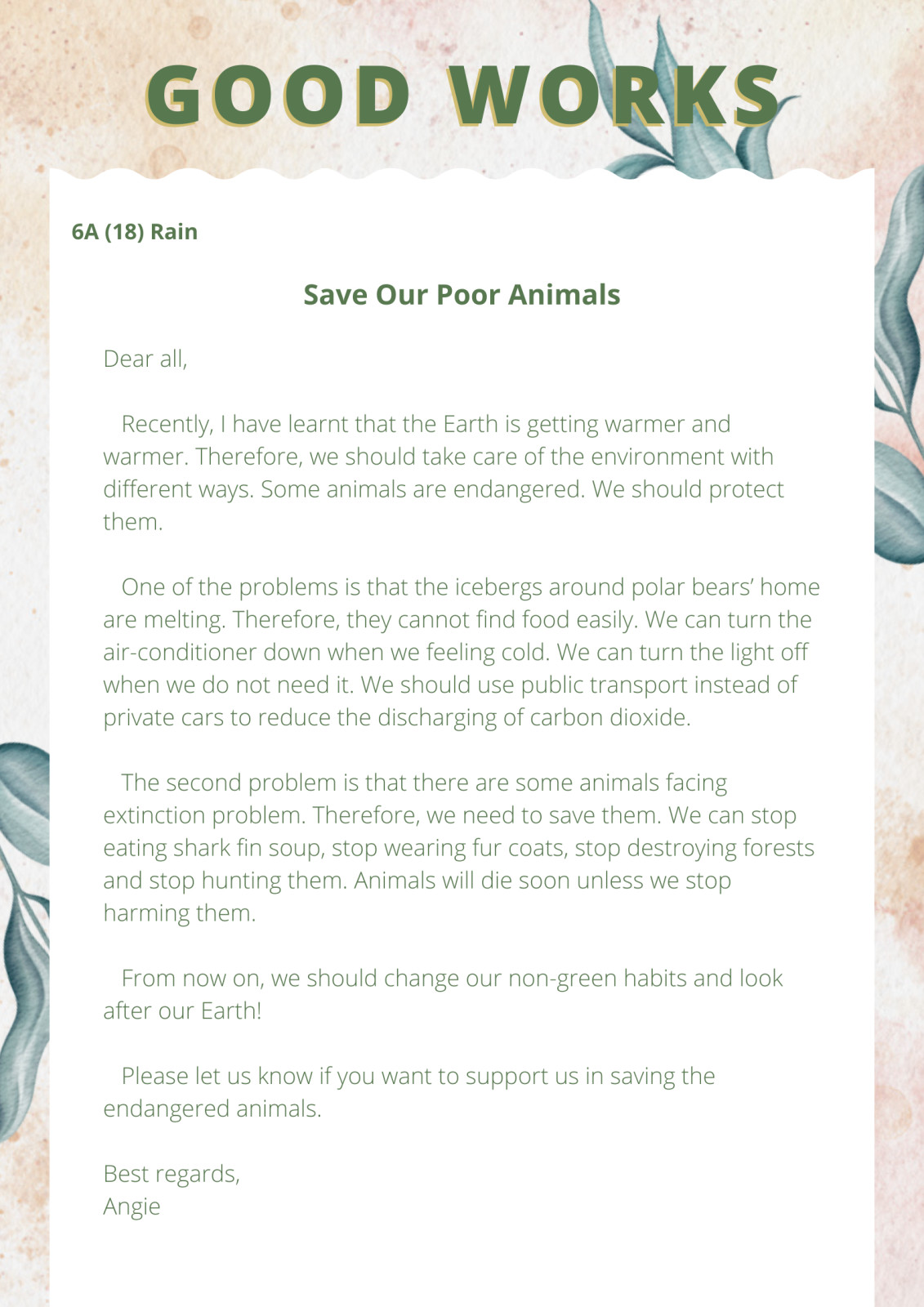Click the GOOD WORKS title banner
Viewport: 924px width, 1307px height.
(462, 95)
